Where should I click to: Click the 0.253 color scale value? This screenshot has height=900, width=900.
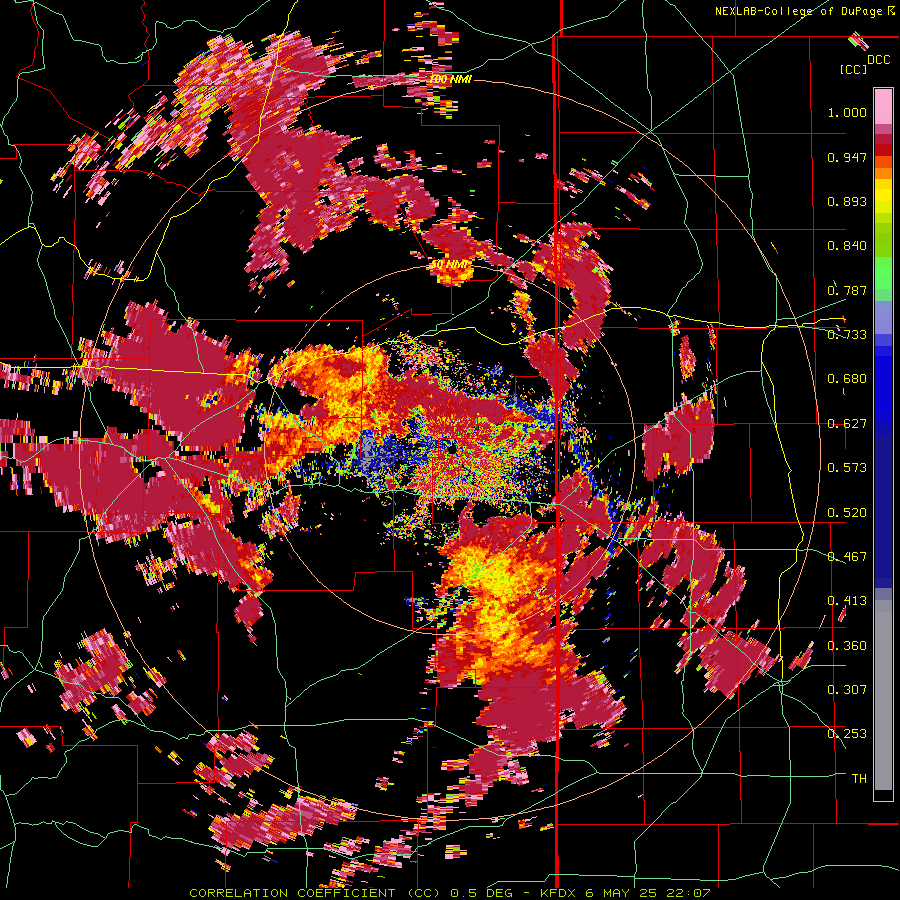click(847, 734)
